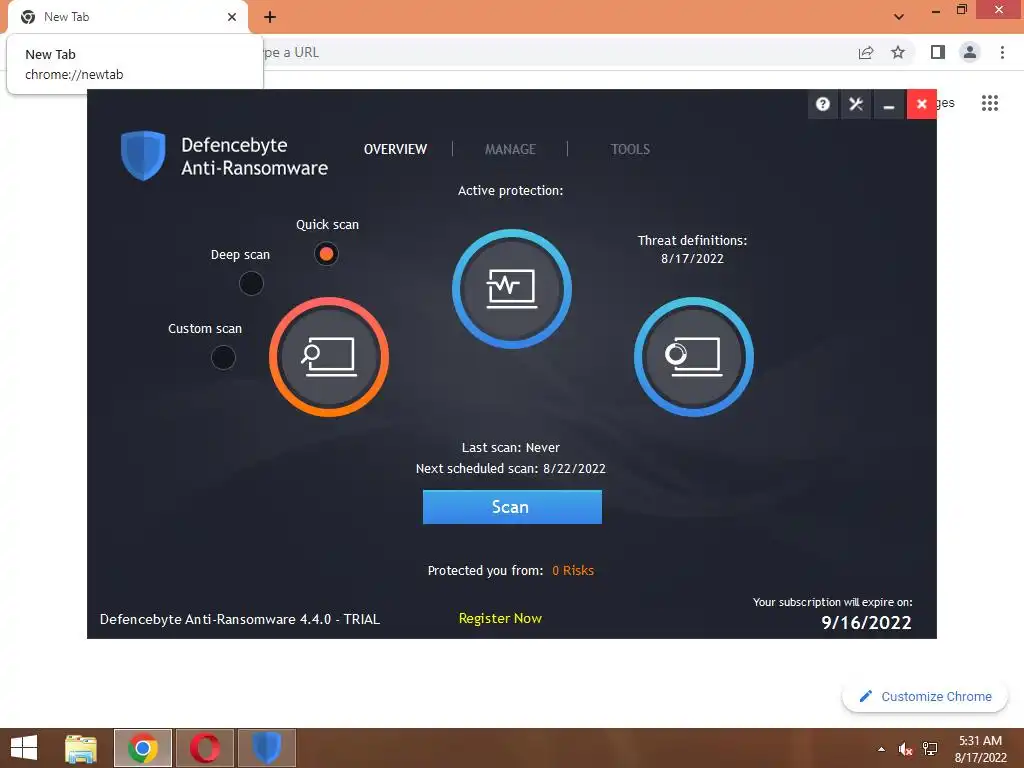This screenshot has width=1024, height=768.
Task: Click the muted volume tray icon
Action: click(x=906, y=749)
